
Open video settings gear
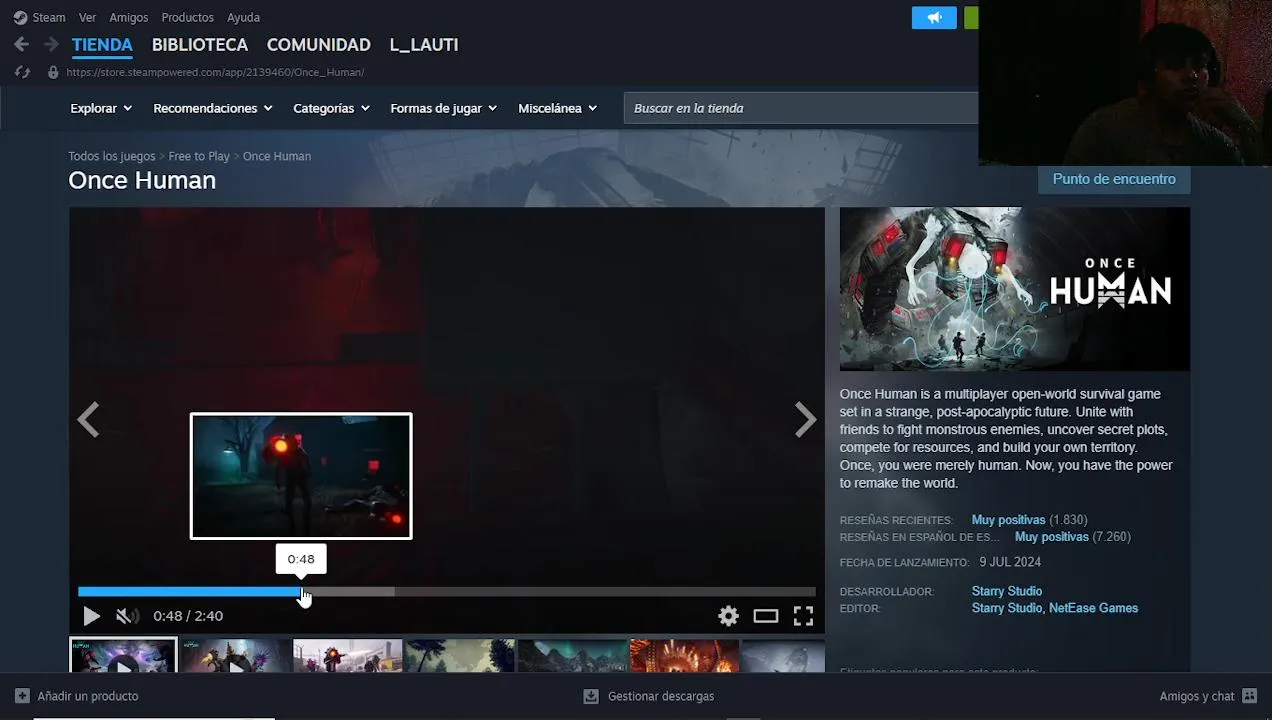pos(728,616)
